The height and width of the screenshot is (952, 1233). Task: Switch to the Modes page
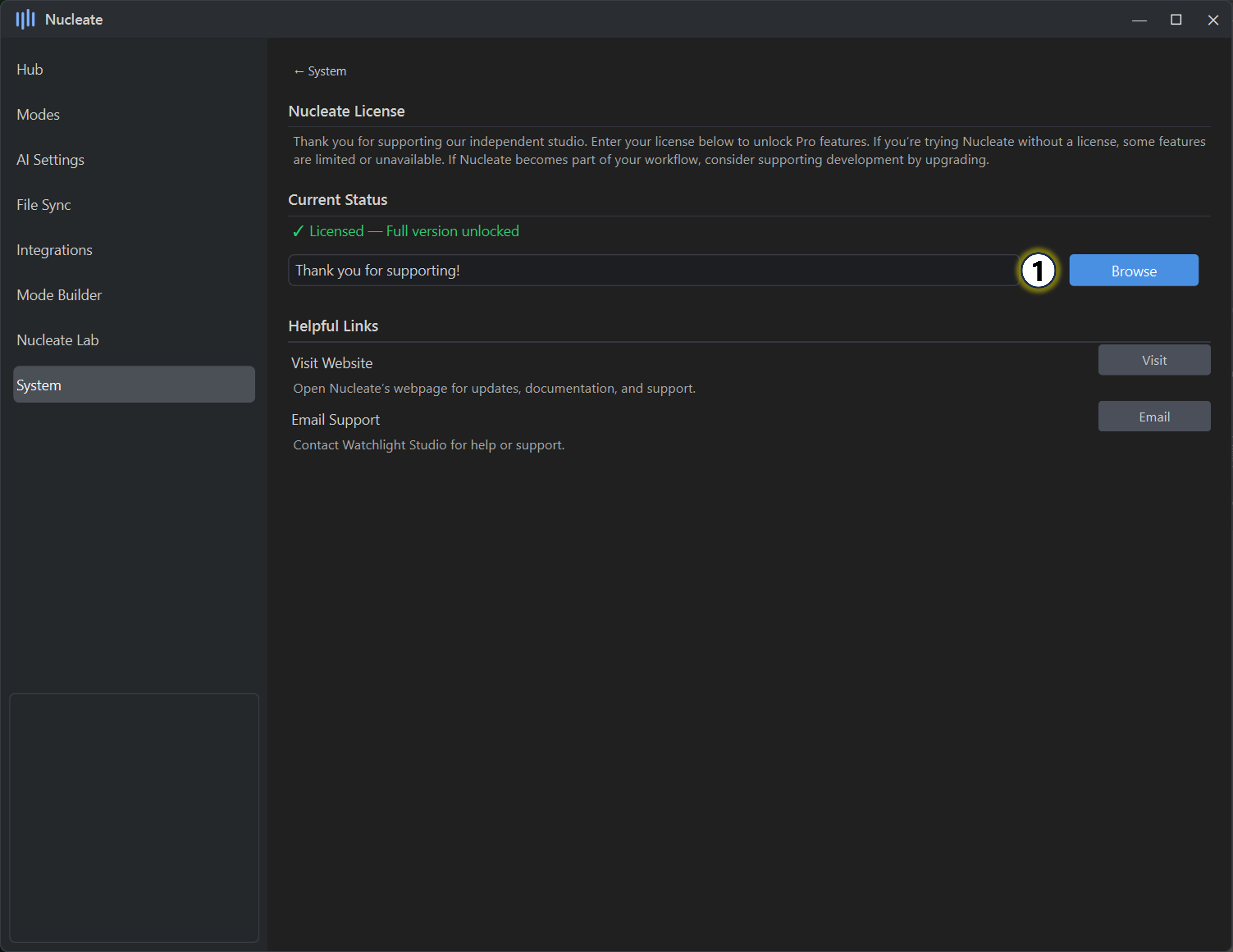[x=38, y=115]
